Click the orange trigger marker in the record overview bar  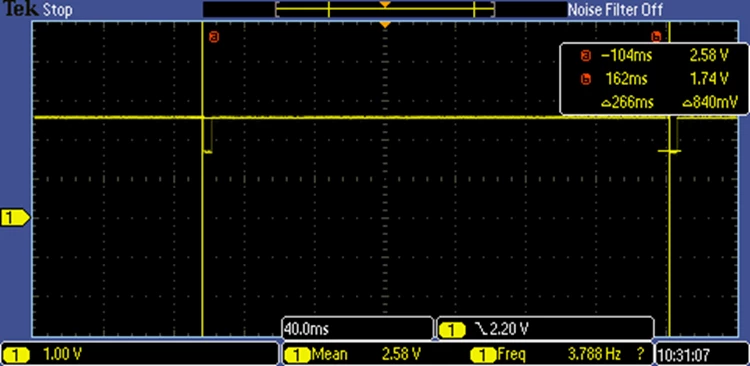click(x=385, y=4)
